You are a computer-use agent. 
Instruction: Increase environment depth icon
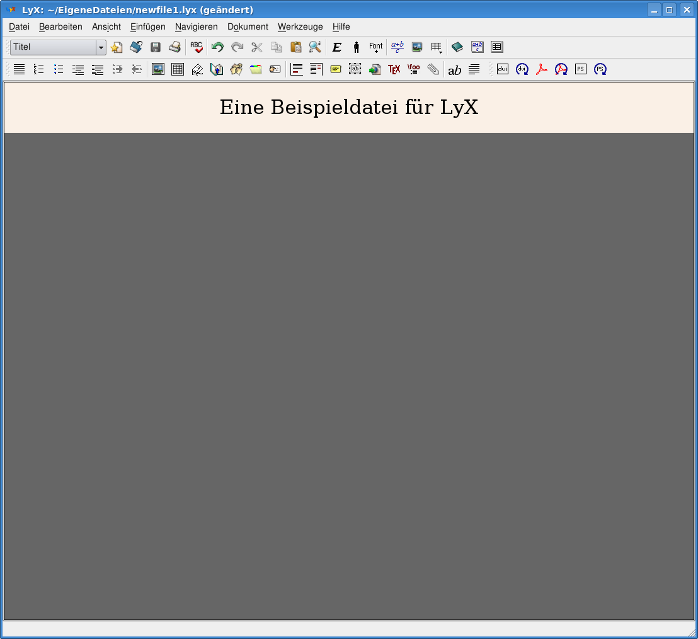click(117, 69)
